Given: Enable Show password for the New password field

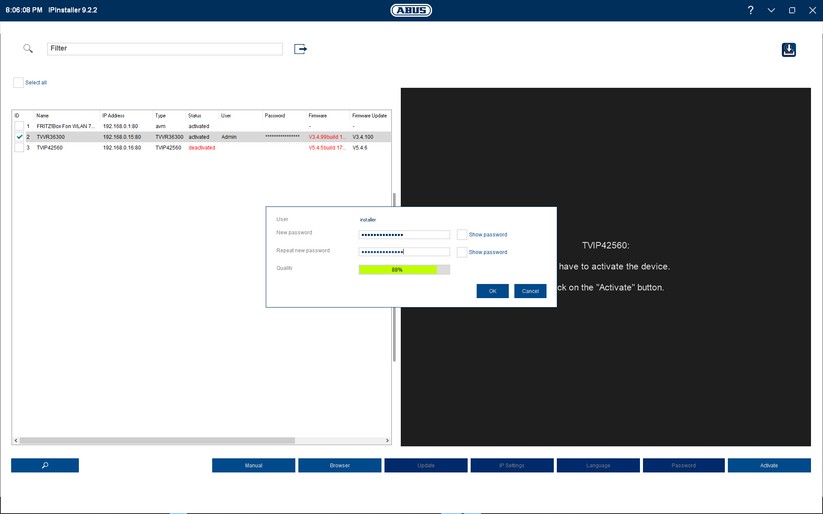Looking at the screenshot, I should click(462, 234).
